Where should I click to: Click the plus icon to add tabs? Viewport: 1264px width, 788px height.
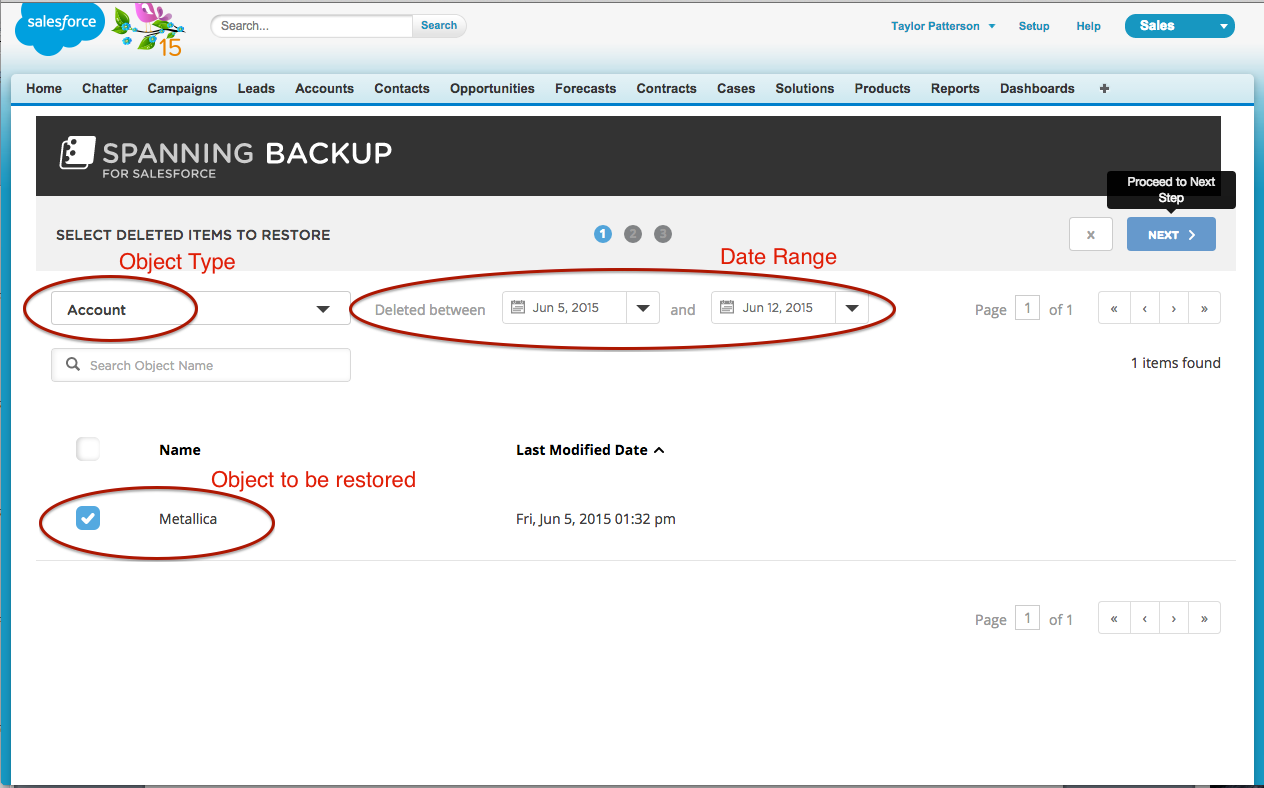coord(1104,88)
